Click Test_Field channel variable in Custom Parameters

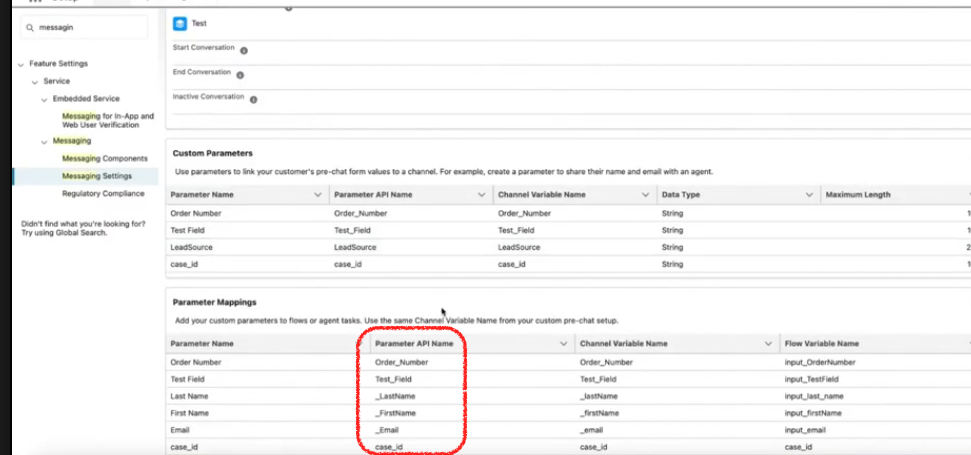516,230
